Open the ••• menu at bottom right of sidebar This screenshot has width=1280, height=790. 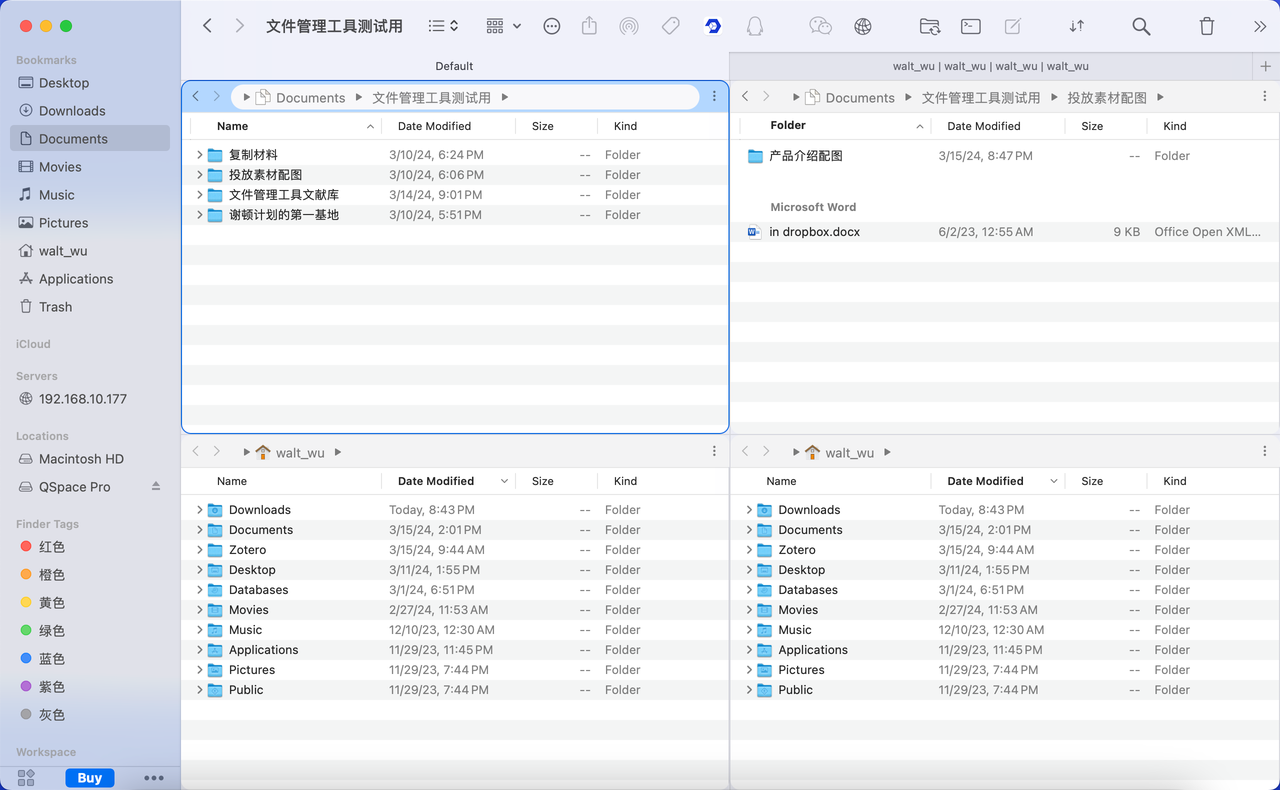tap(152, 777)
